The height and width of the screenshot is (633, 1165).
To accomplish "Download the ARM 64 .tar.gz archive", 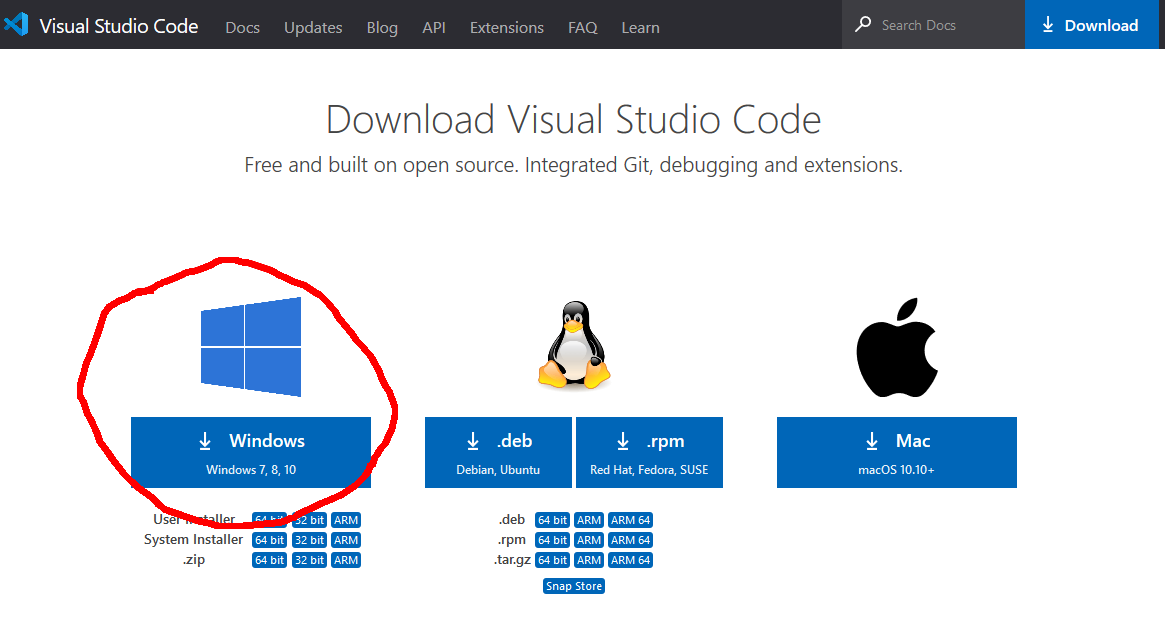I will (x=630, y=559).
